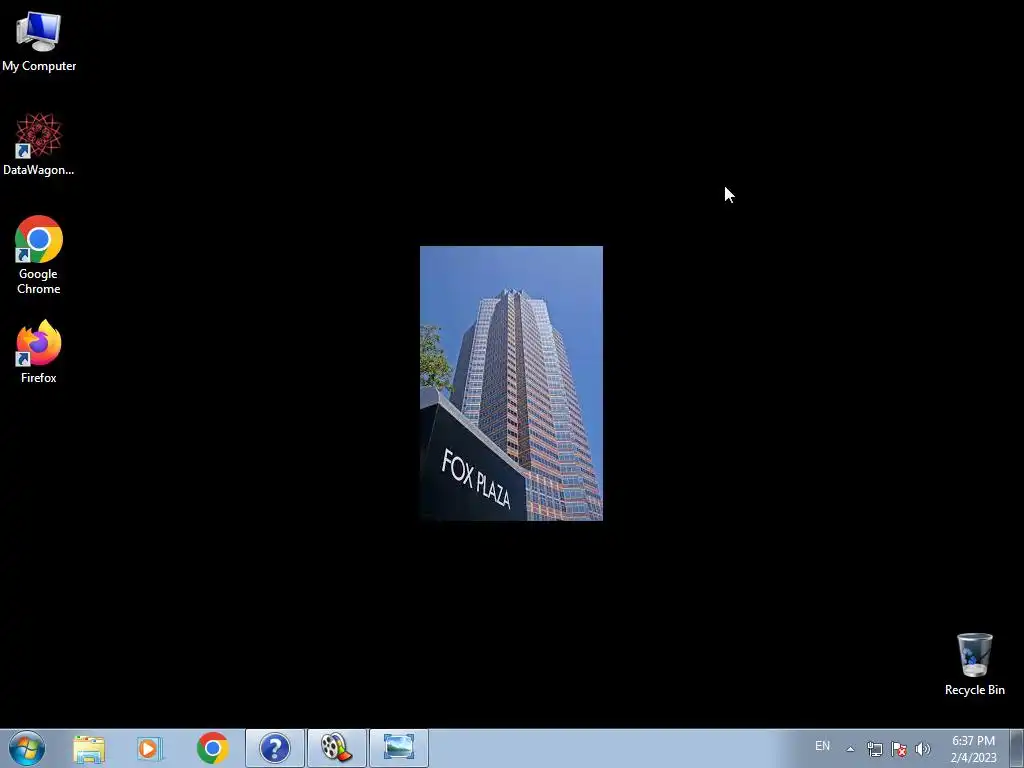
Task: Select the Recycle Bin icon
Action: [x=974, y=664]
